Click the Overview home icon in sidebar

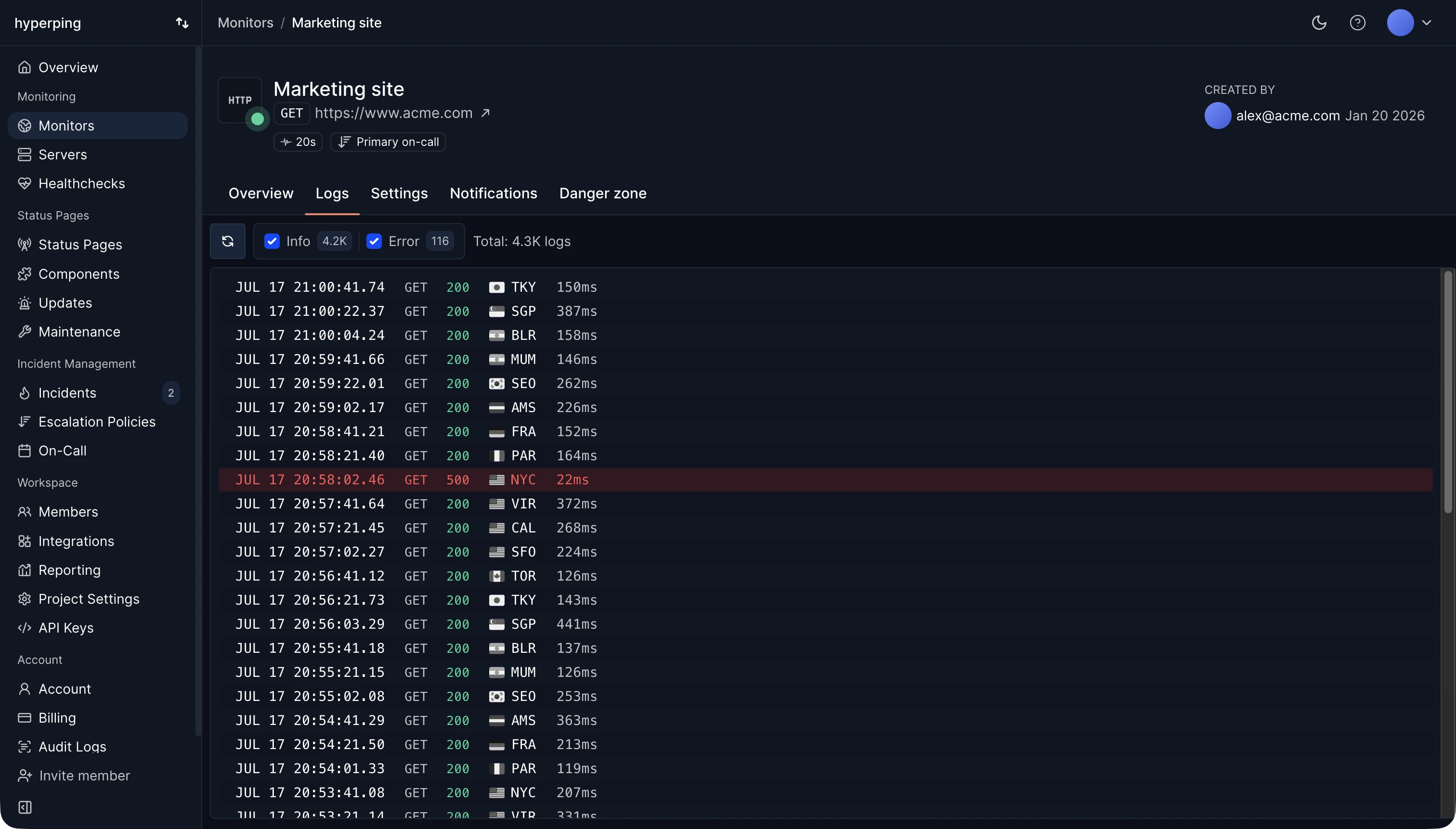pos(25,67)
